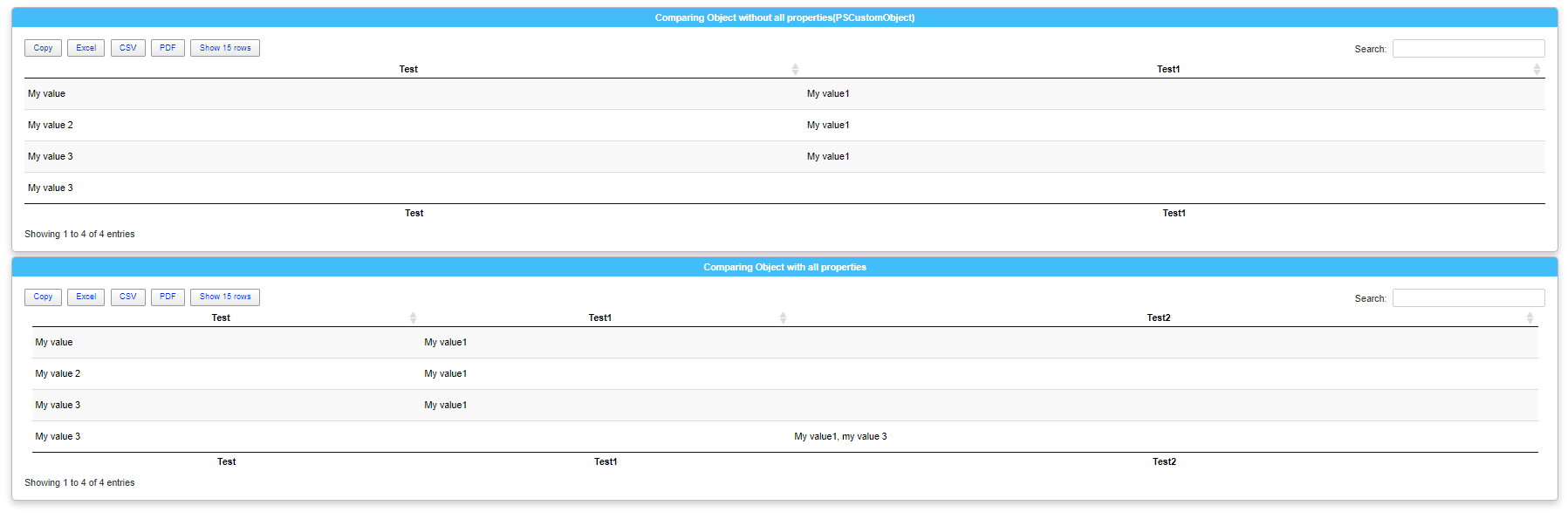The height and width of the screenshot is (519, 1568).
Task: Export the second table as CSV
Action: click(127, 297)
